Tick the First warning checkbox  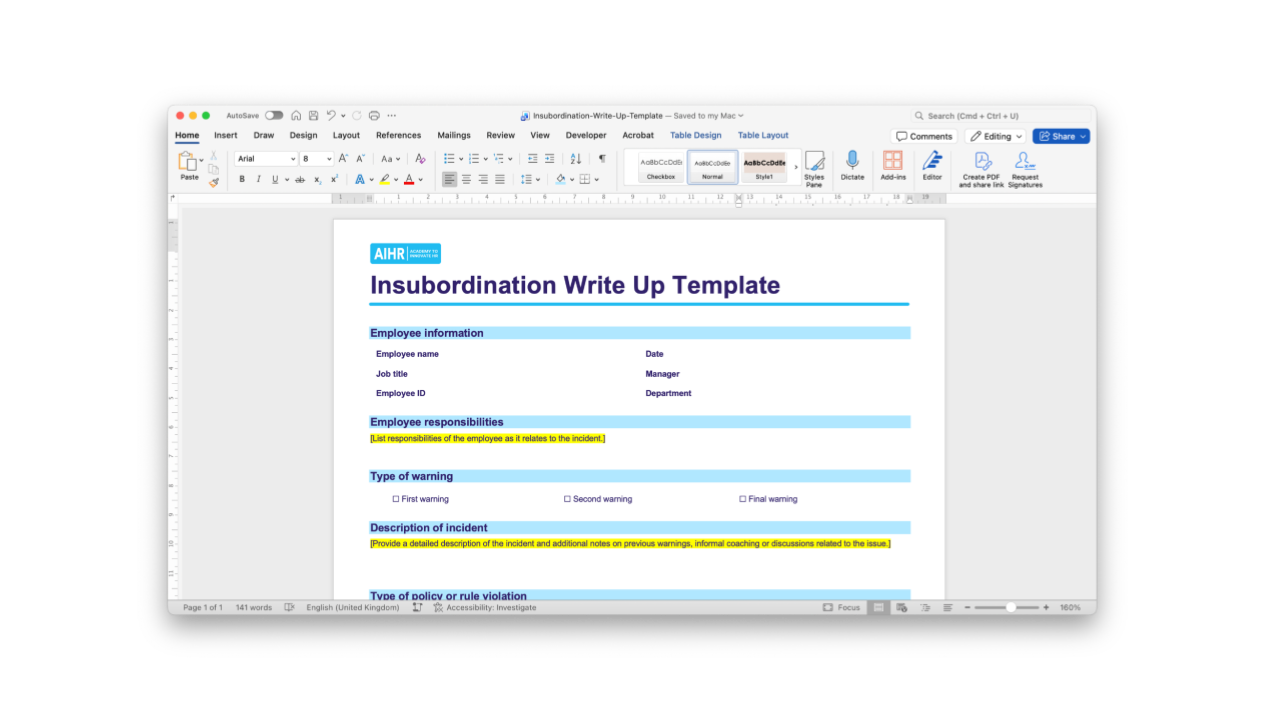[396, 499]
